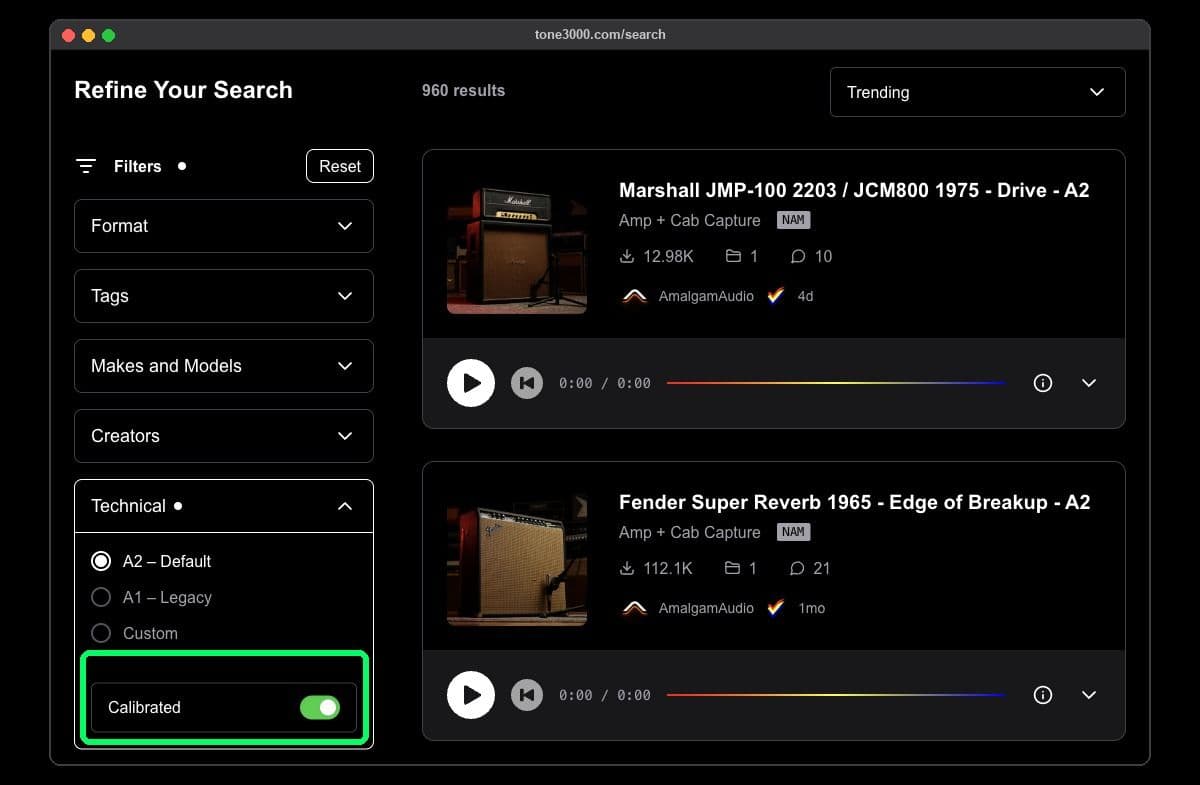1200x785 pixels.
Task: Click the folder icon on the Fender card
Action: 733,569
